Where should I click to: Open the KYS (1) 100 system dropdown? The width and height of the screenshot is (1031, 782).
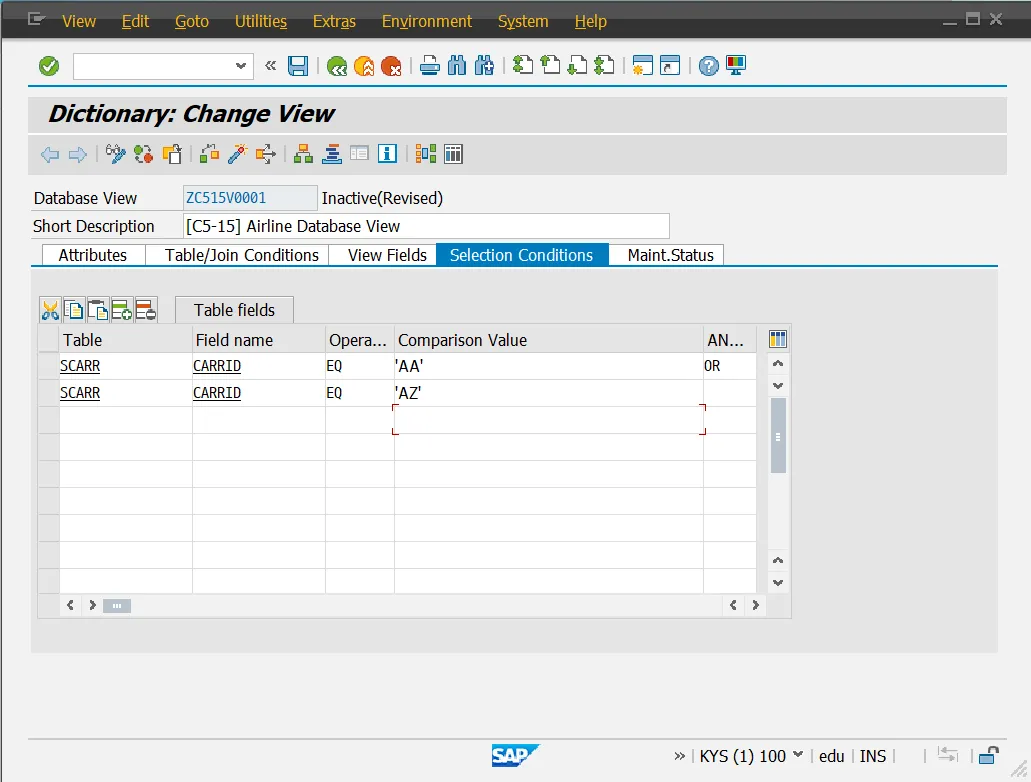coord(798,755)
